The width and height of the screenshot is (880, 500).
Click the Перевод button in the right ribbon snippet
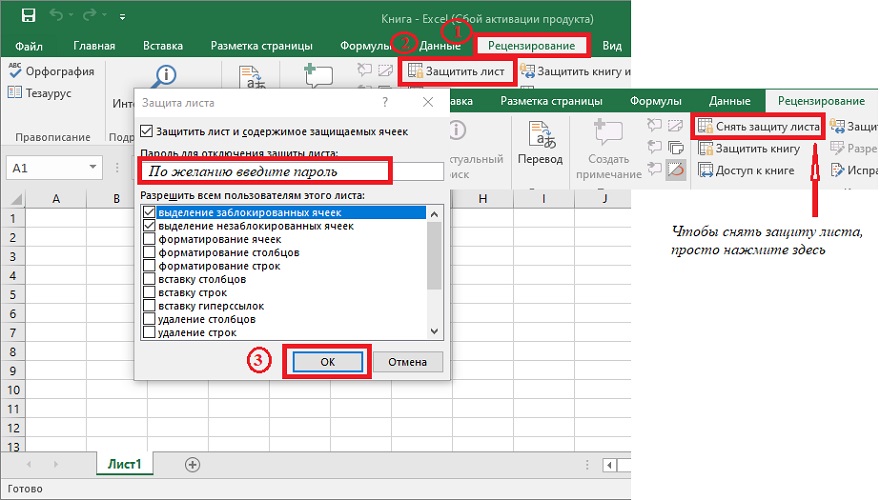click(x=540, y=144)
